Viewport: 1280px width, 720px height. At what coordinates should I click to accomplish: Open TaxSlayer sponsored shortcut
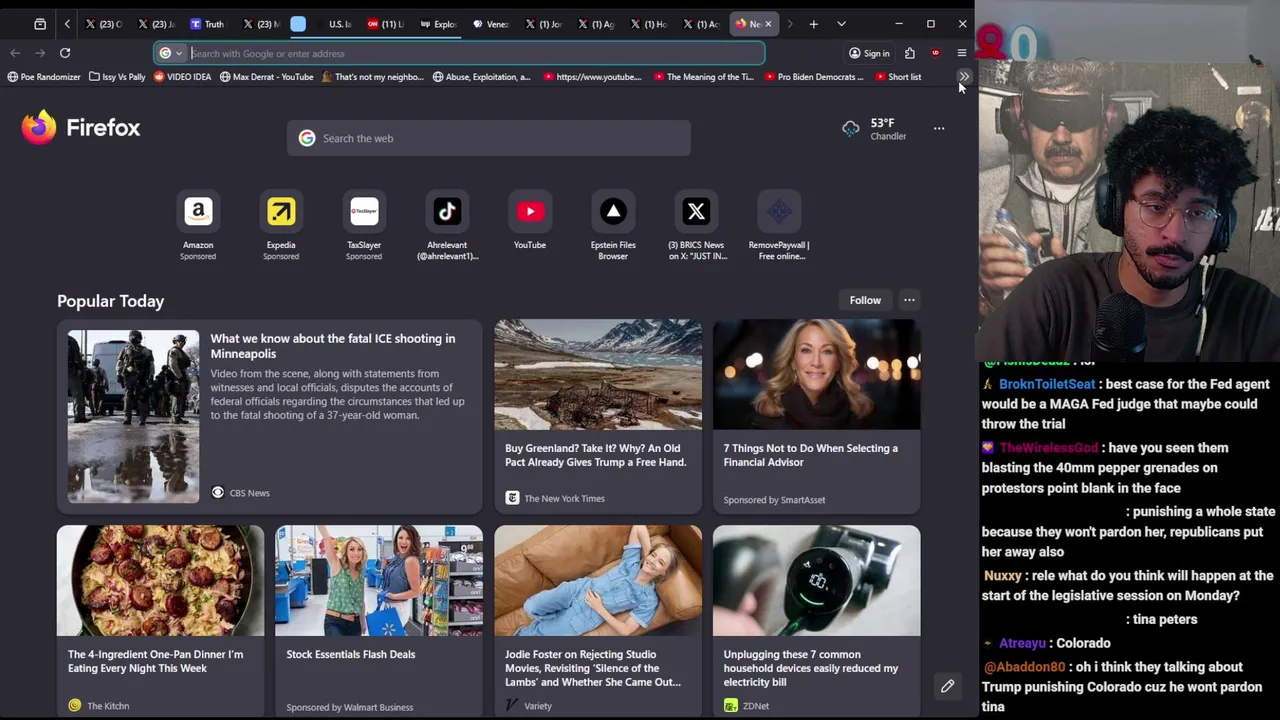364,227
